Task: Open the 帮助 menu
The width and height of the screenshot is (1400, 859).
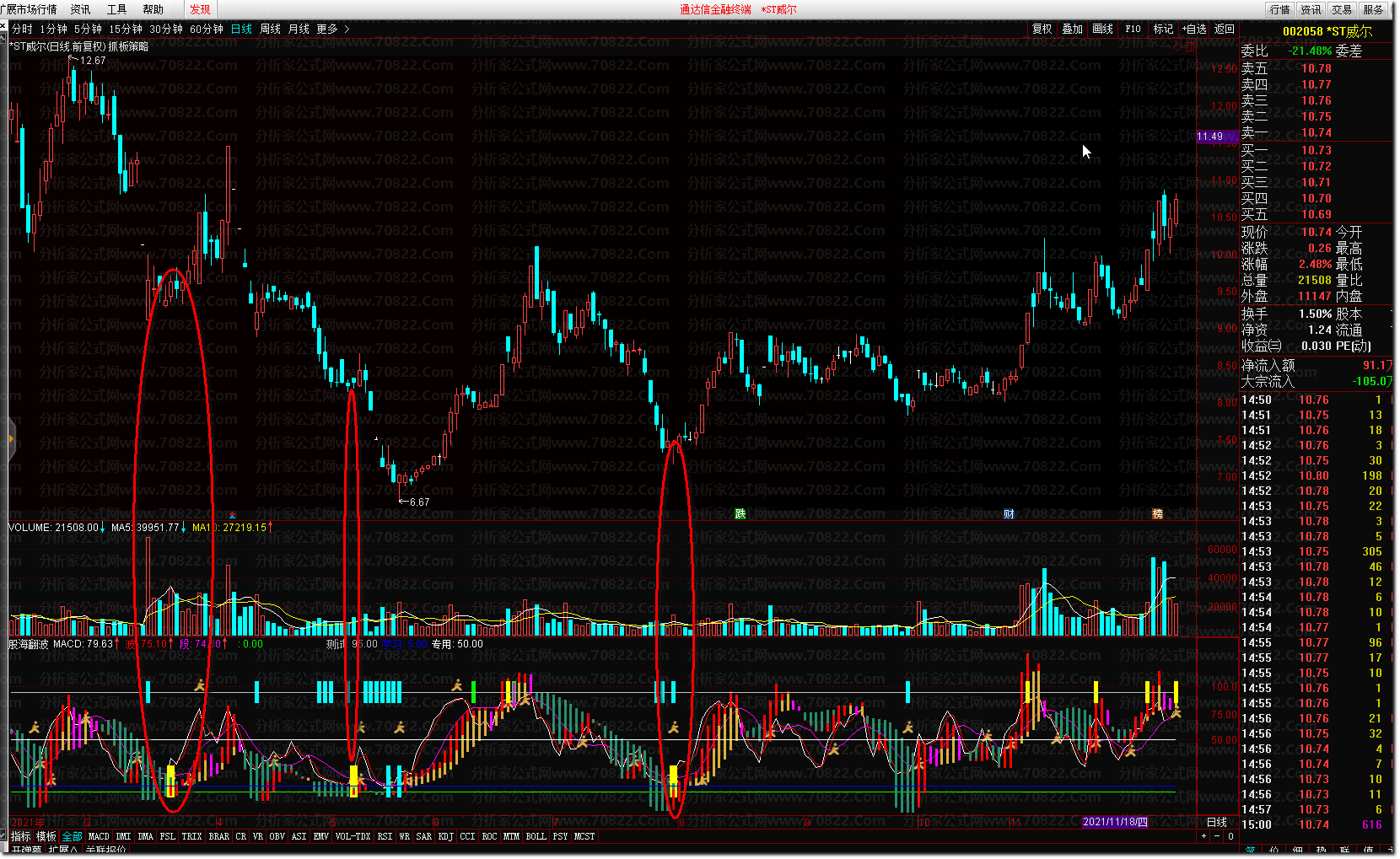Action: tap(153, 9)
